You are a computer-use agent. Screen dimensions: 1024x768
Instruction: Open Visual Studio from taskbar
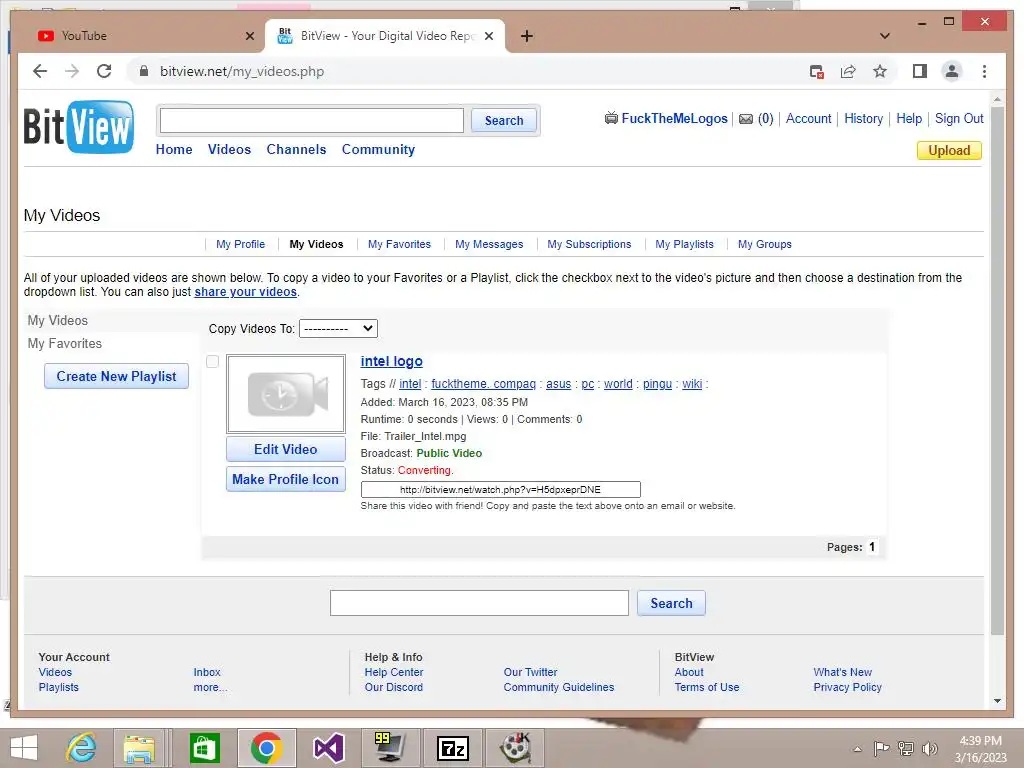328,748
